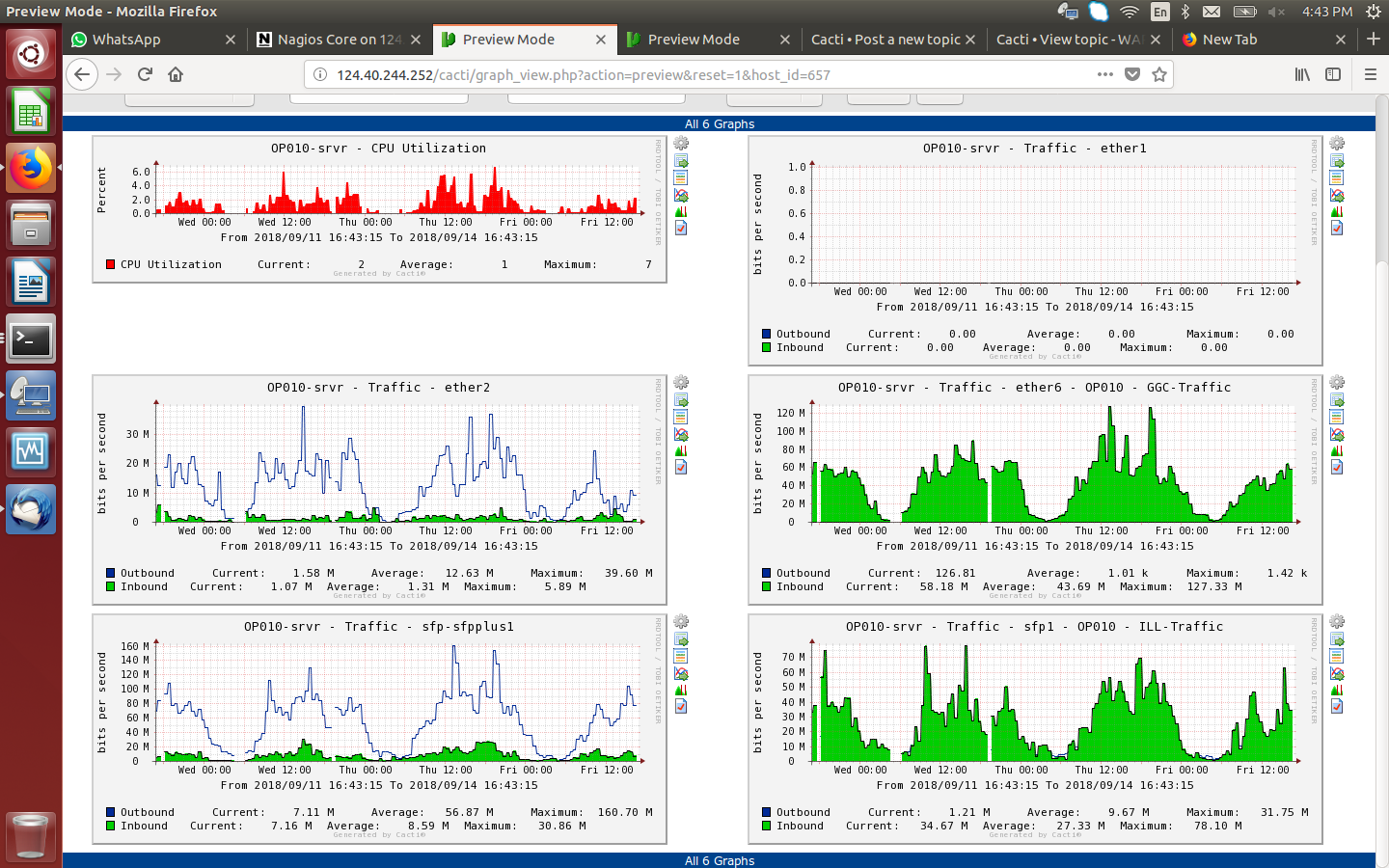Open the Wi-Fi network indicator menu
Viewport: 1389px width, 868px height.
coord(1129,12)
